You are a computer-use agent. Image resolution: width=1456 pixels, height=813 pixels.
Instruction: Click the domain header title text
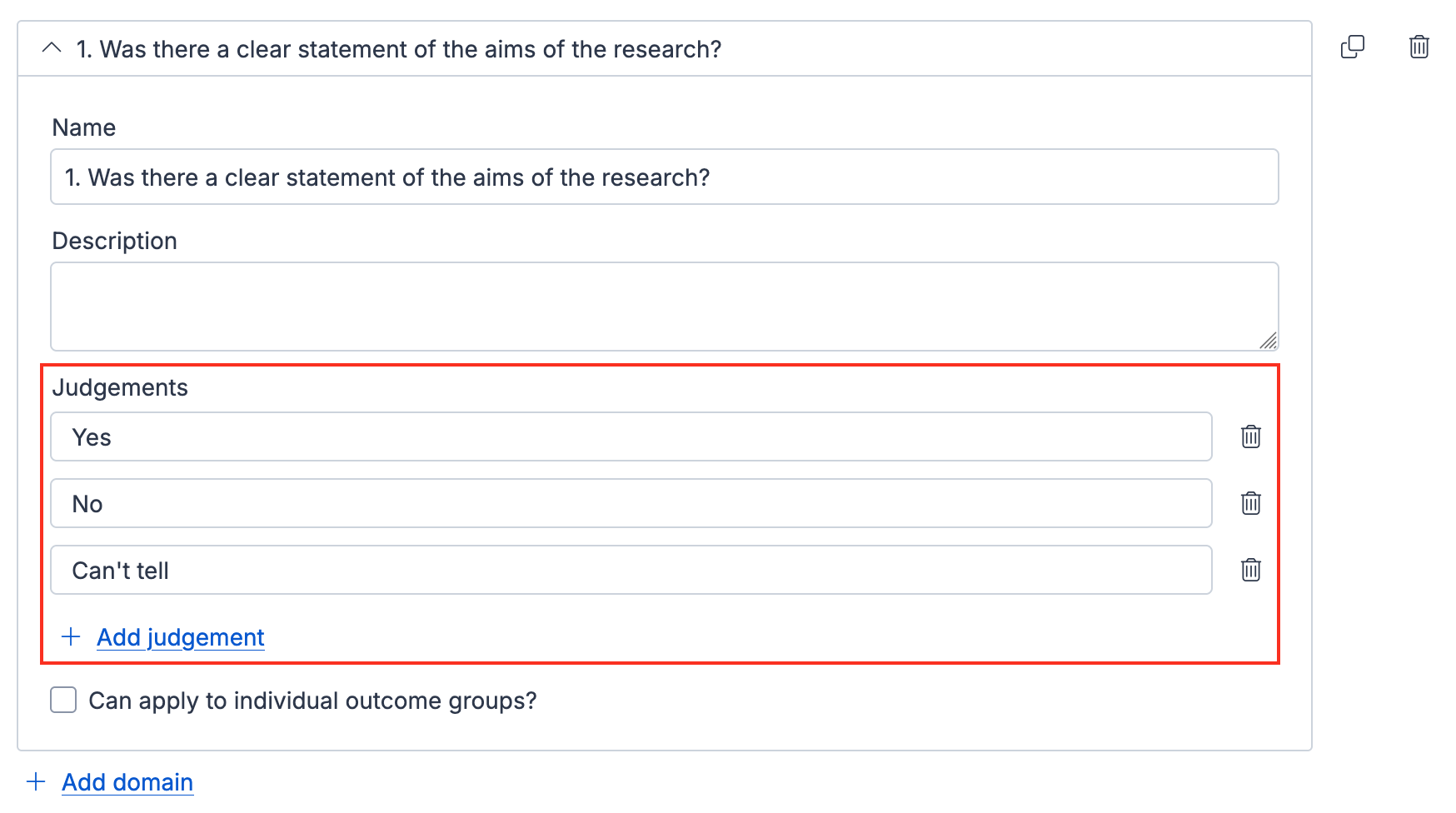click(398, 49)
